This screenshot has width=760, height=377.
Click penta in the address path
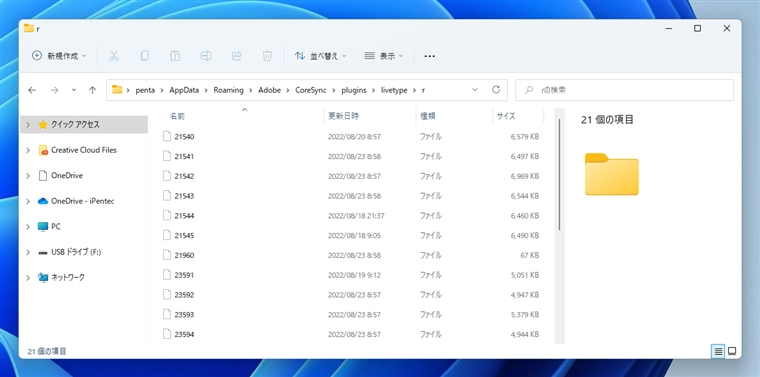[145, 90]
